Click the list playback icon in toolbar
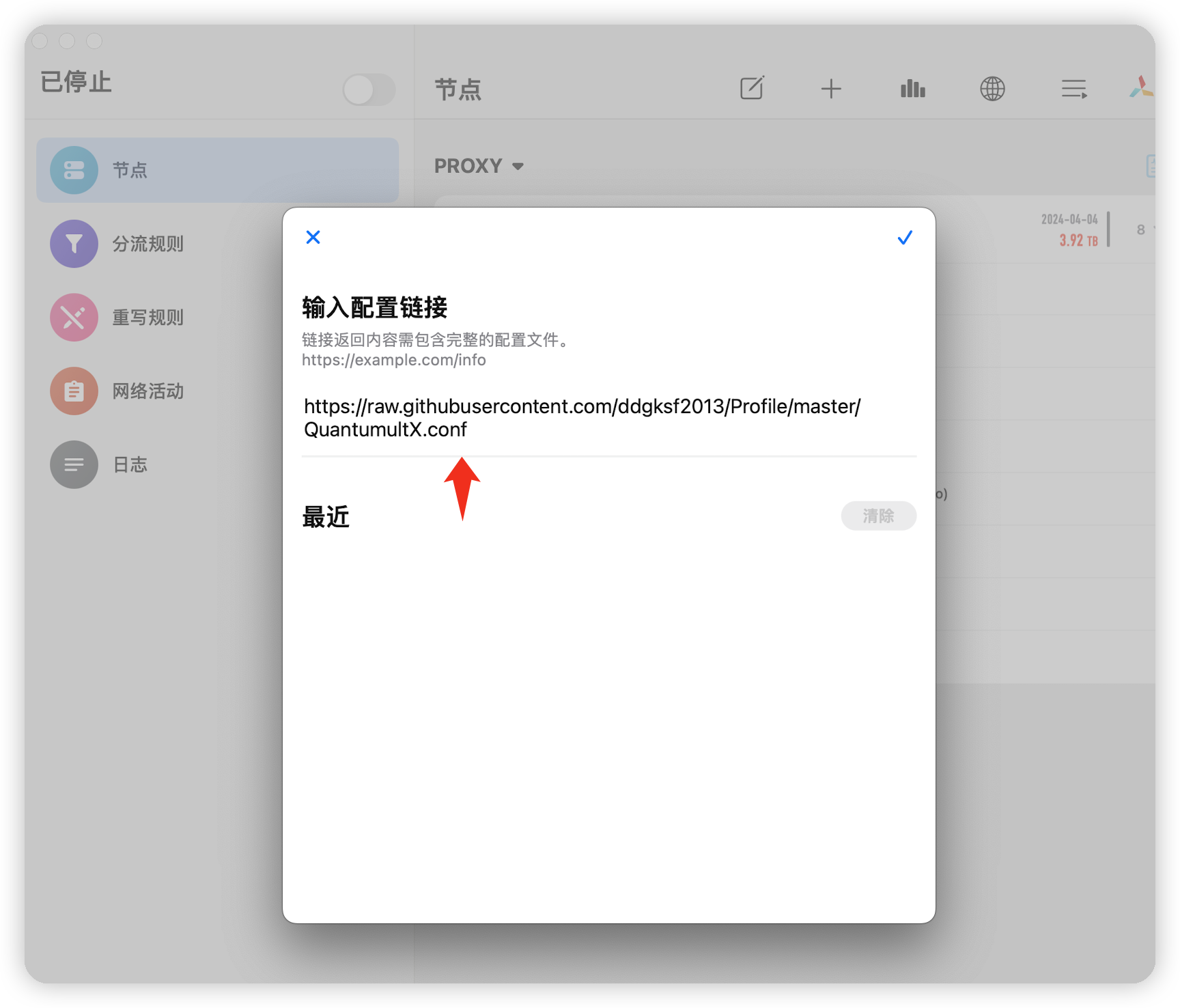Viewport: 1180px width, 1008px height. (1074, 89)
